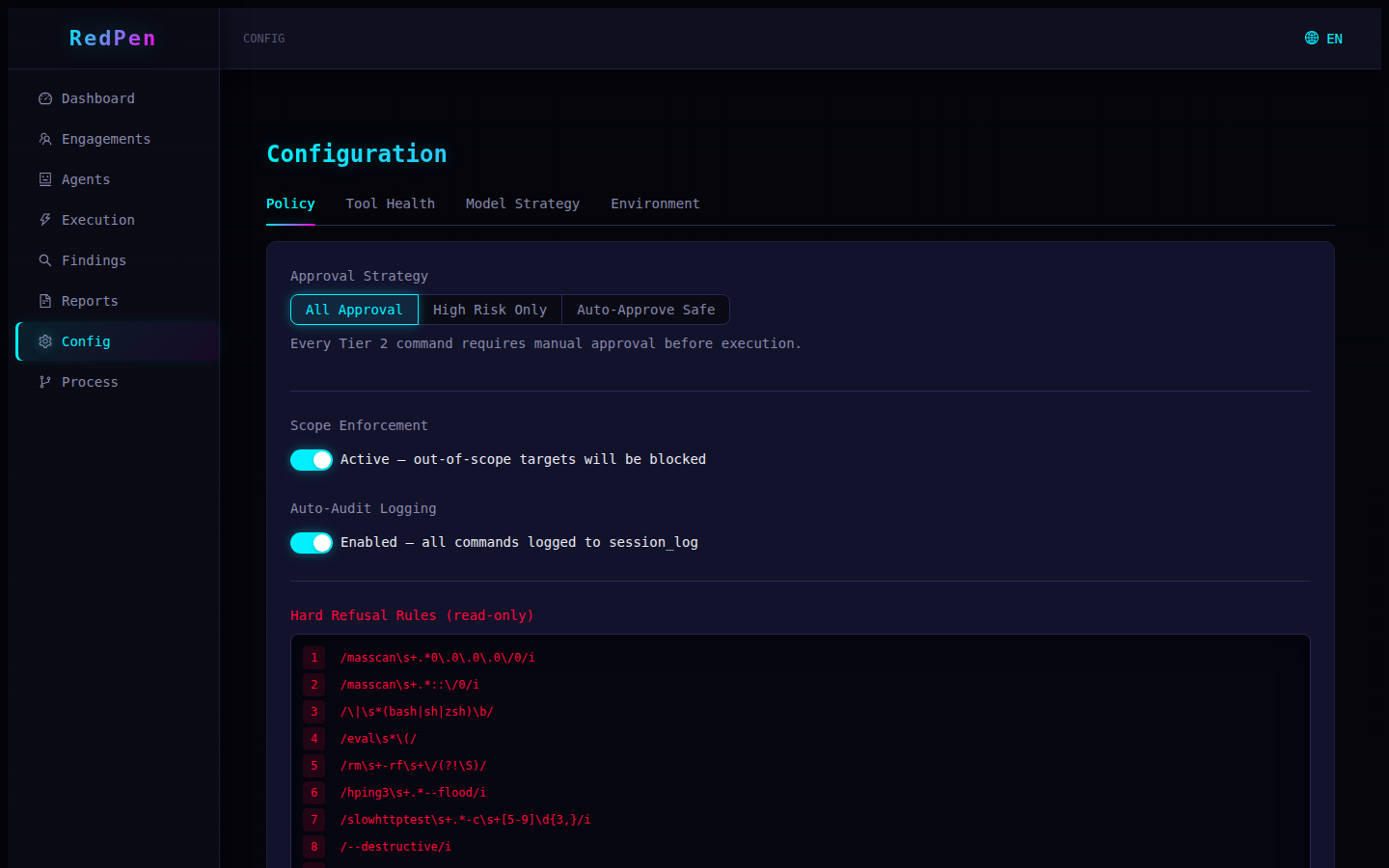Click the Auto-Audit Logging label

pos(364,508)
